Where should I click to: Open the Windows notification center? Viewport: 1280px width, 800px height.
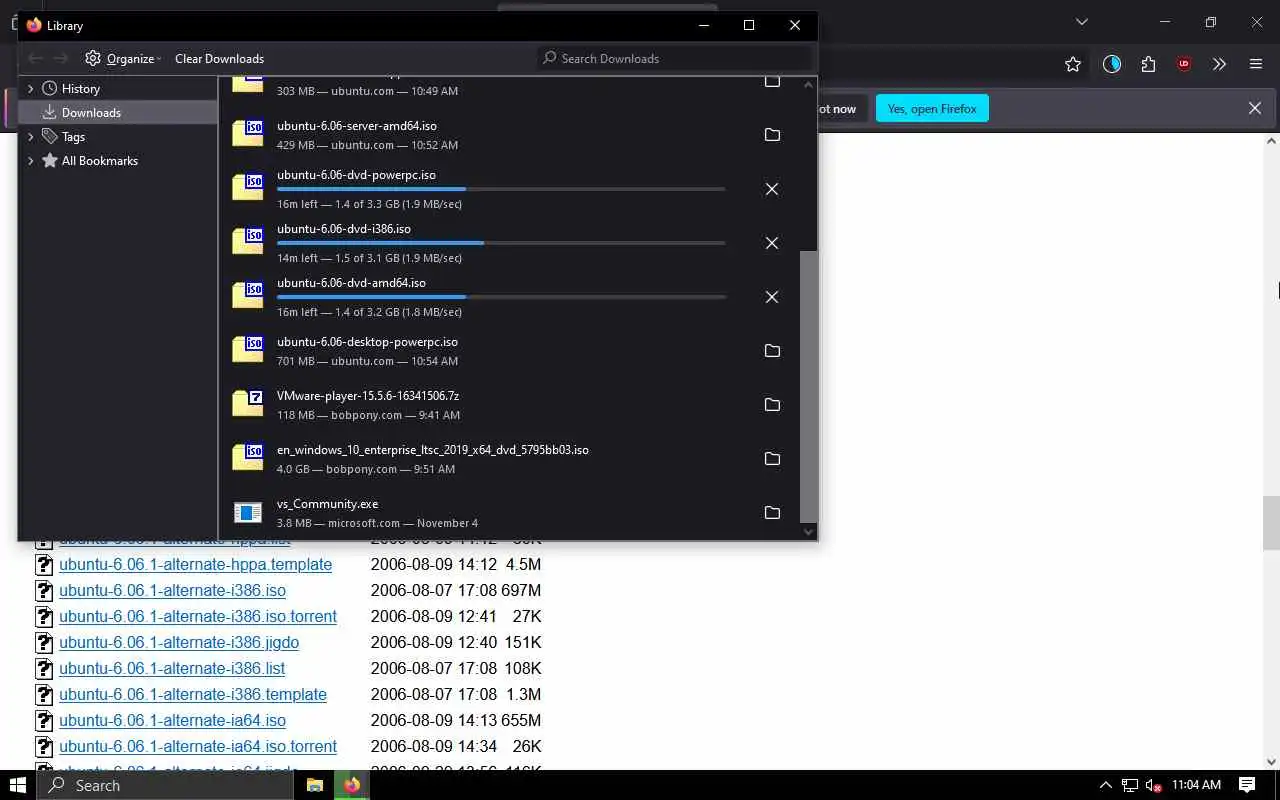(x=1247, y=785)
